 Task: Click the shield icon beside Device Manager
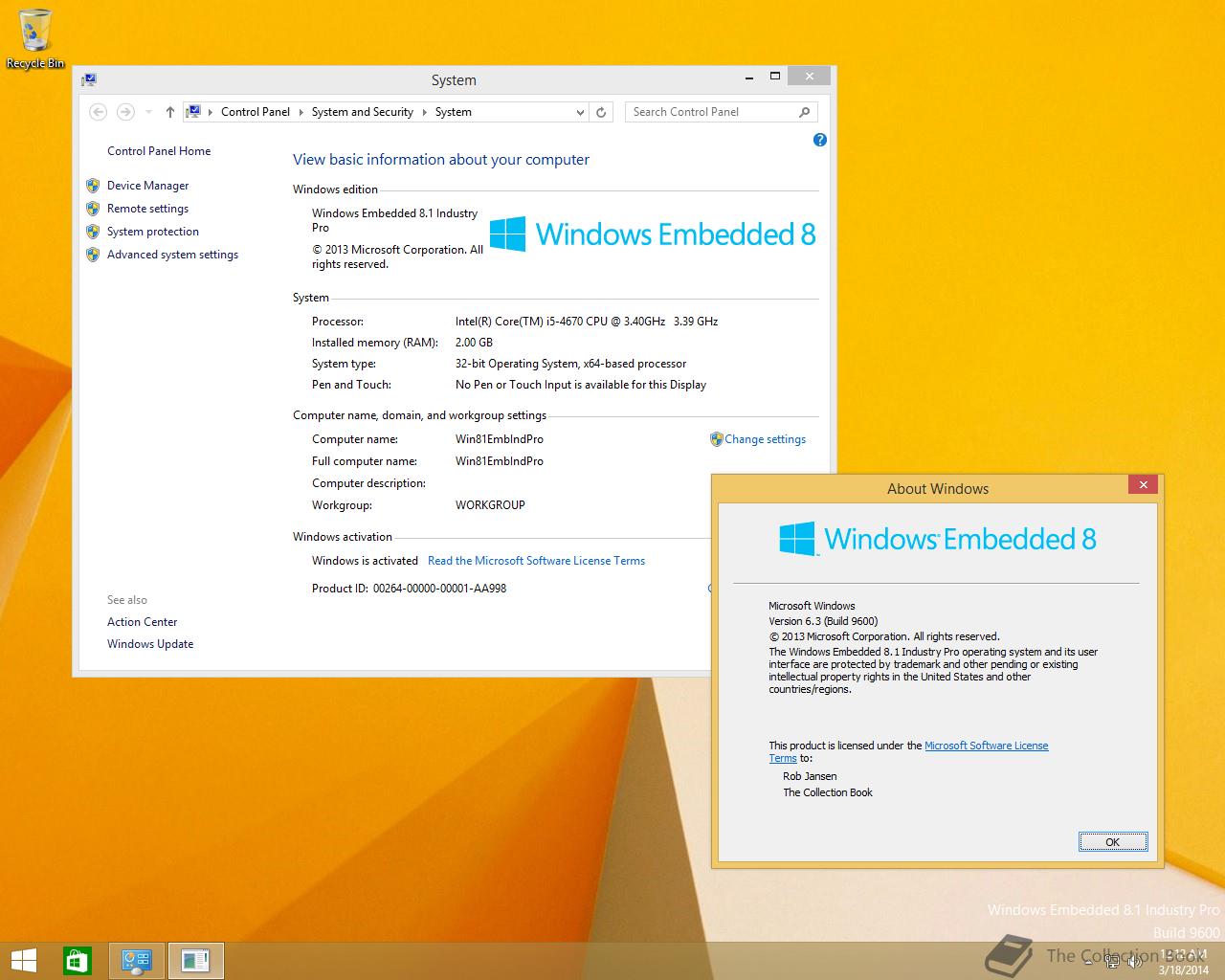pyautogui.click(x=93, y=186)
